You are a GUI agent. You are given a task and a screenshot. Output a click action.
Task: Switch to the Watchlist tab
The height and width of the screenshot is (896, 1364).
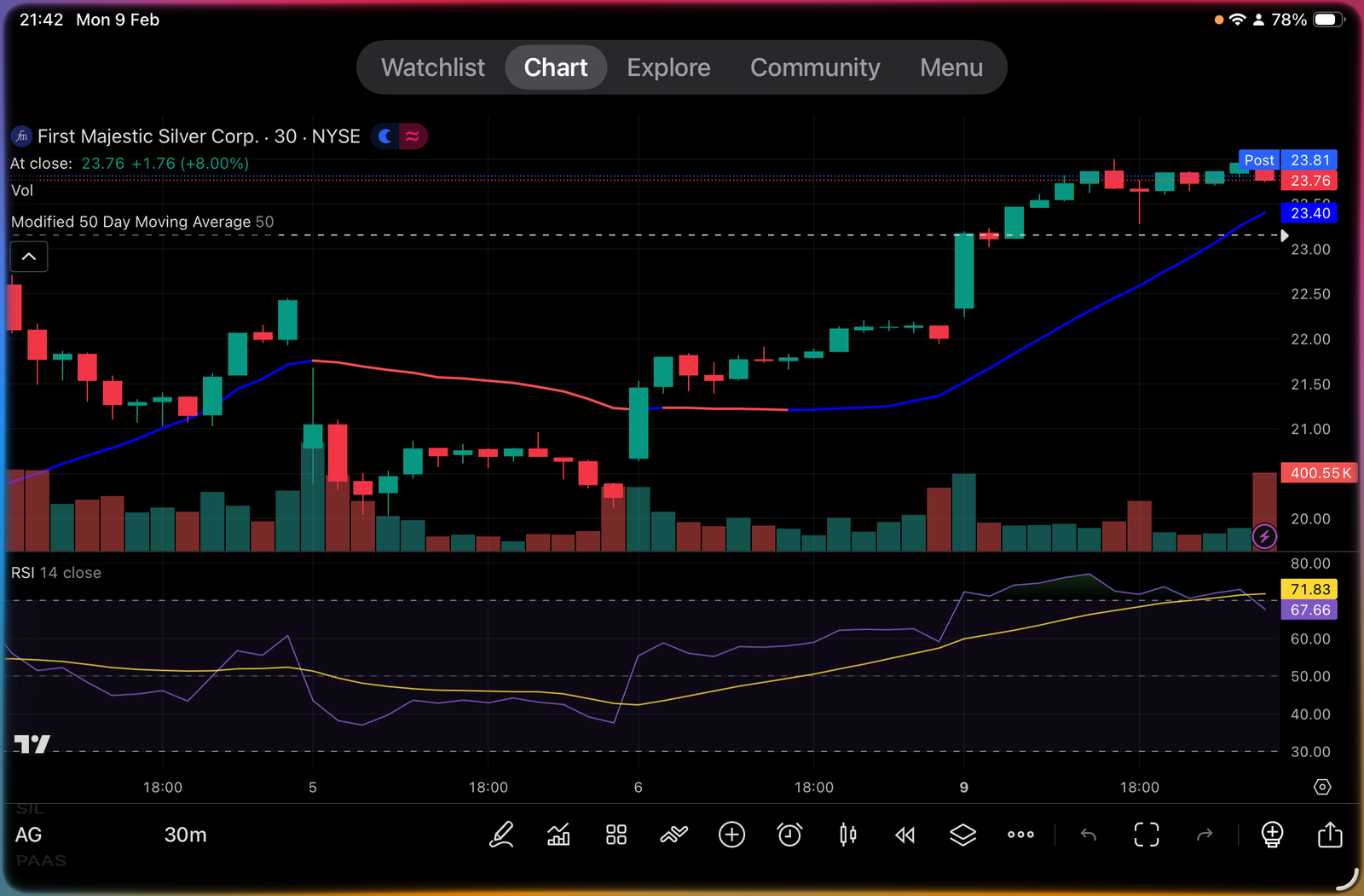[x=432, y=67]
